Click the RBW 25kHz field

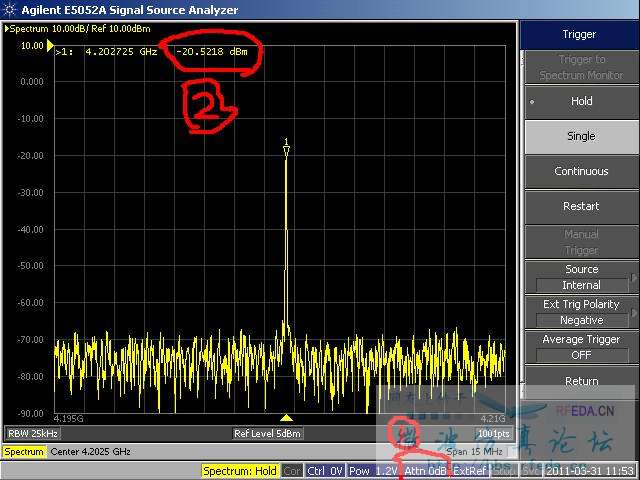pyautogui.click(x=33, y=433)
